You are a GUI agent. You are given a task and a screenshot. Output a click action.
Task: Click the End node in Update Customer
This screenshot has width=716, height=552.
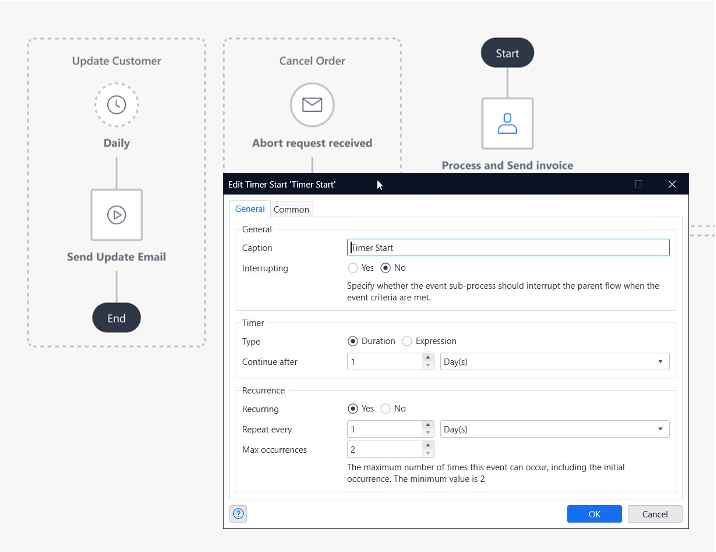pyautogui.click(x=116, y=318)
